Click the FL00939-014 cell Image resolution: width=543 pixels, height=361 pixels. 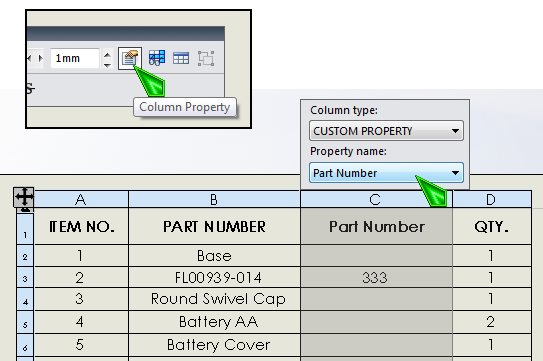214,277
